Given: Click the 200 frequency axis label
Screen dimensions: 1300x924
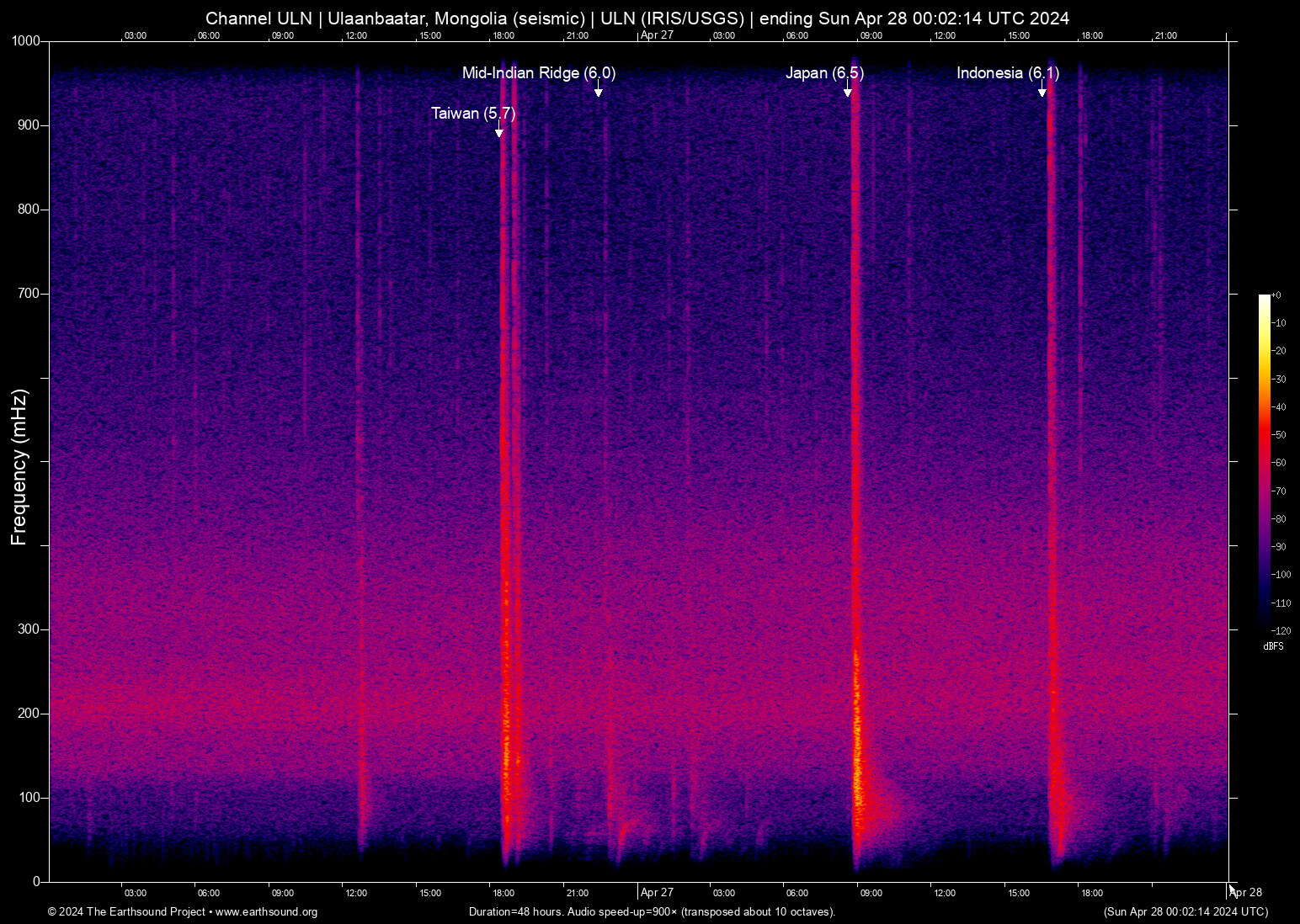Looking at the screenshot, I should (x=29, y=714).
